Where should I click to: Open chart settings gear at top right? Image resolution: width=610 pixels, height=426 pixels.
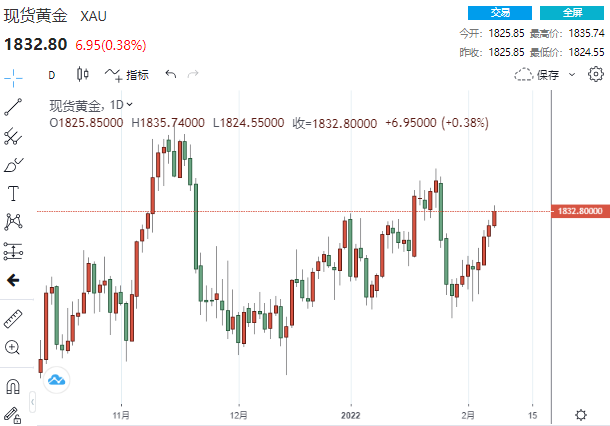[x=596, y=74]
